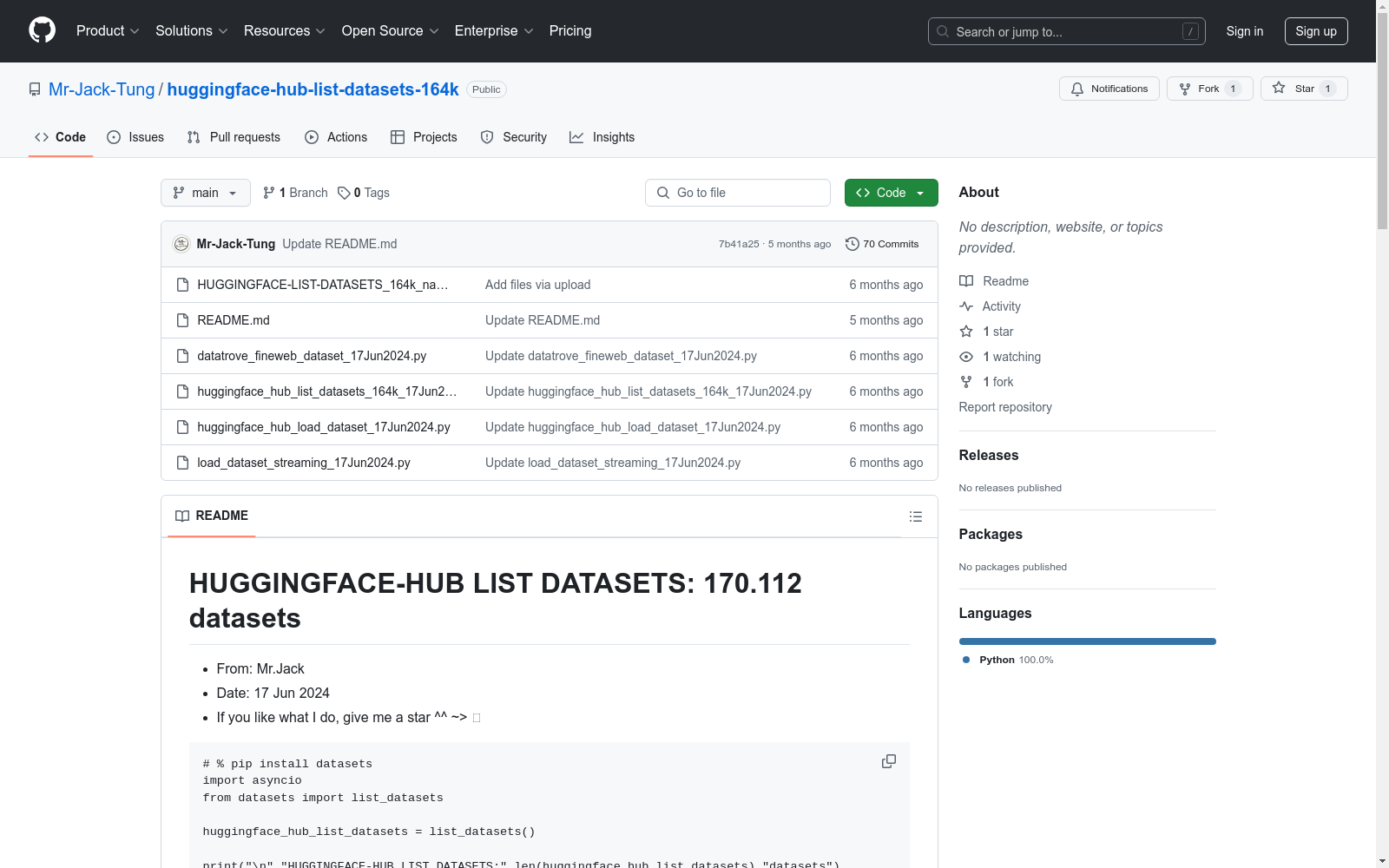The height and width of the screenshot is (868, 1389).
Task: Click the Insights graph icon
Action: coord(576,137)
